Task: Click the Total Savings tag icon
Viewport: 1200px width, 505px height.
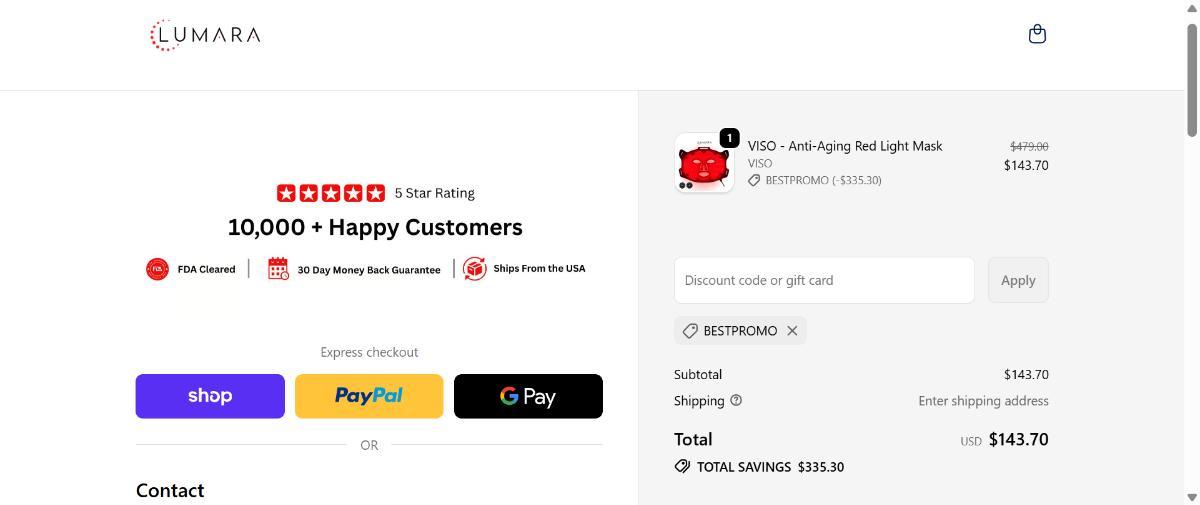Action: point(682,467)
